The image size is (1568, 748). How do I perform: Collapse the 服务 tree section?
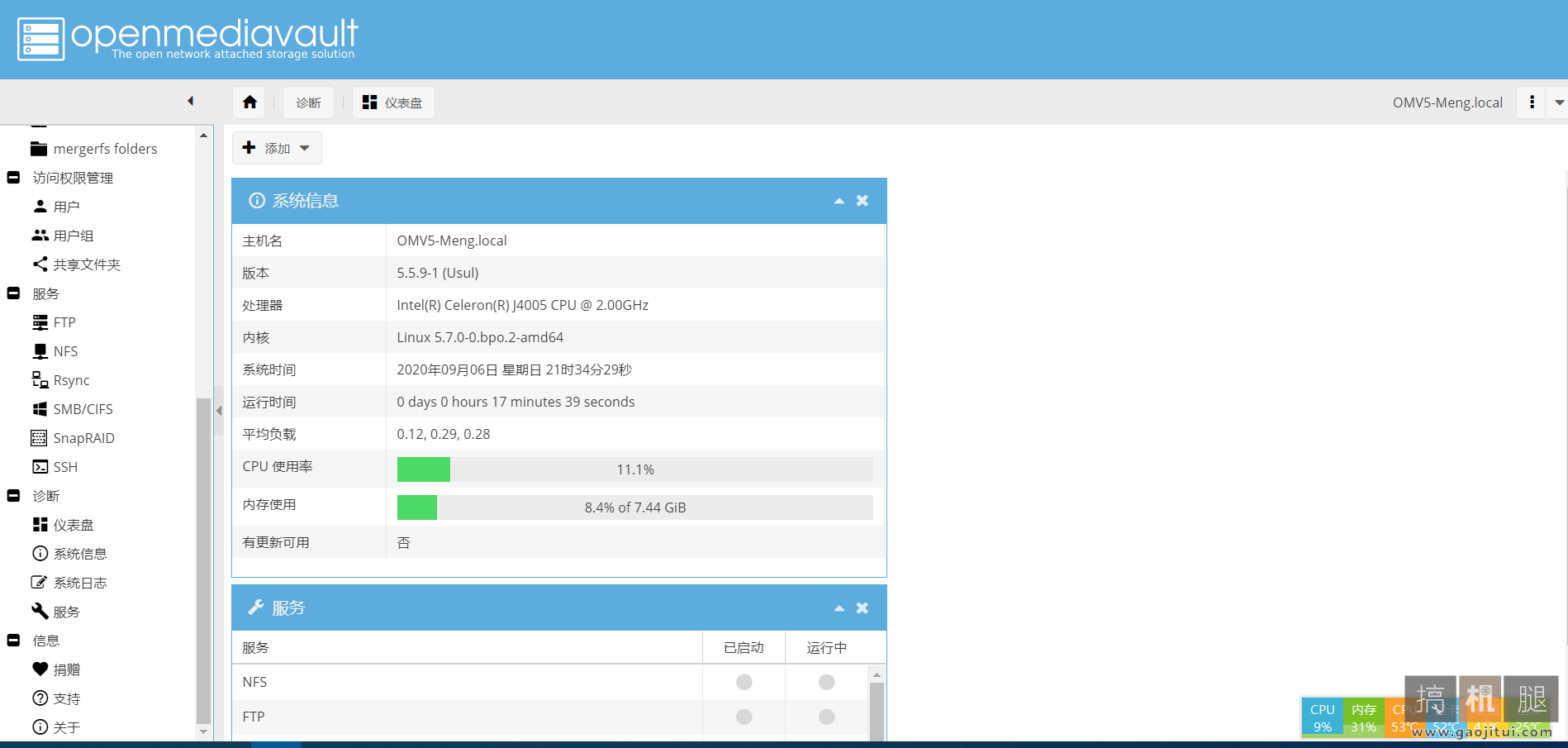coord(13,293)
